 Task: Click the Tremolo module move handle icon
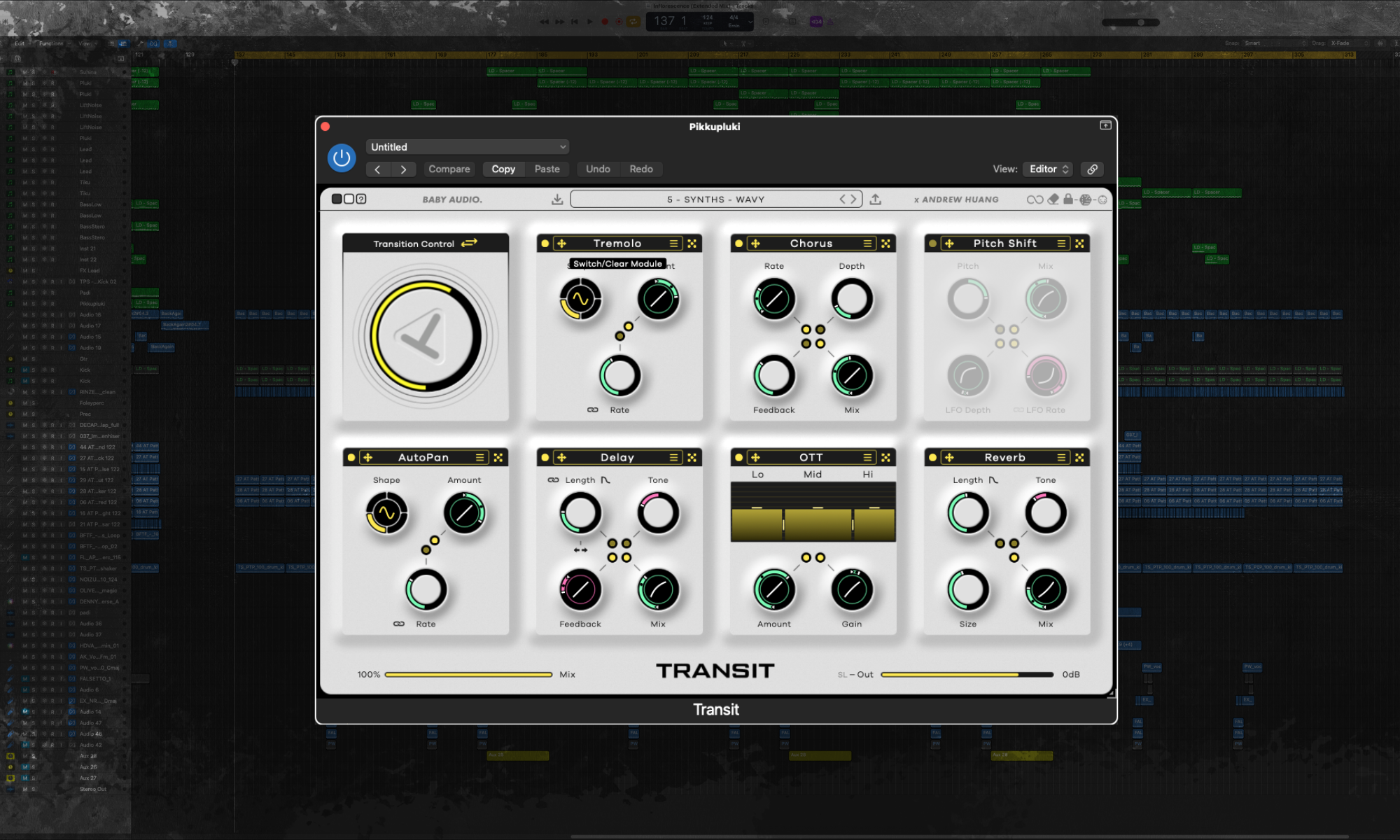(561, 244)
